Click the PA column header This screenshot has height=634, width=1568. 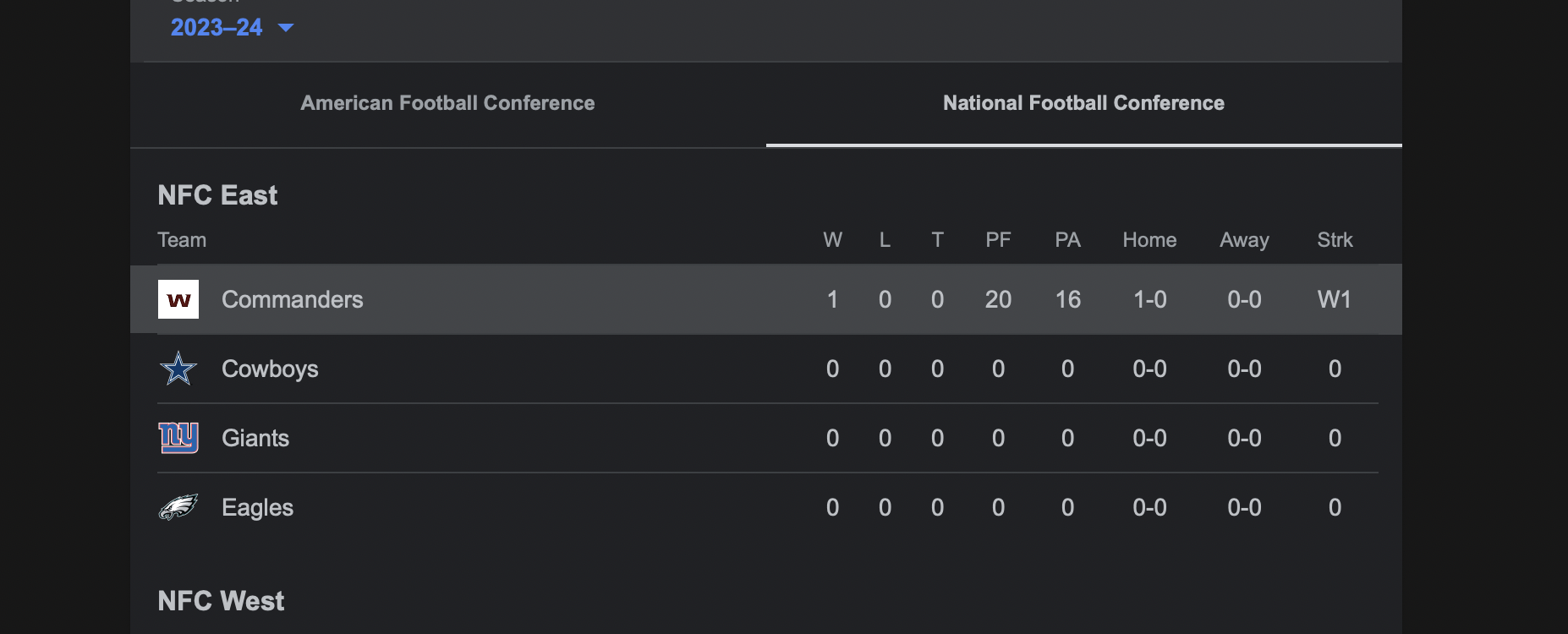pyautogui.click(x=1067, y=240)
